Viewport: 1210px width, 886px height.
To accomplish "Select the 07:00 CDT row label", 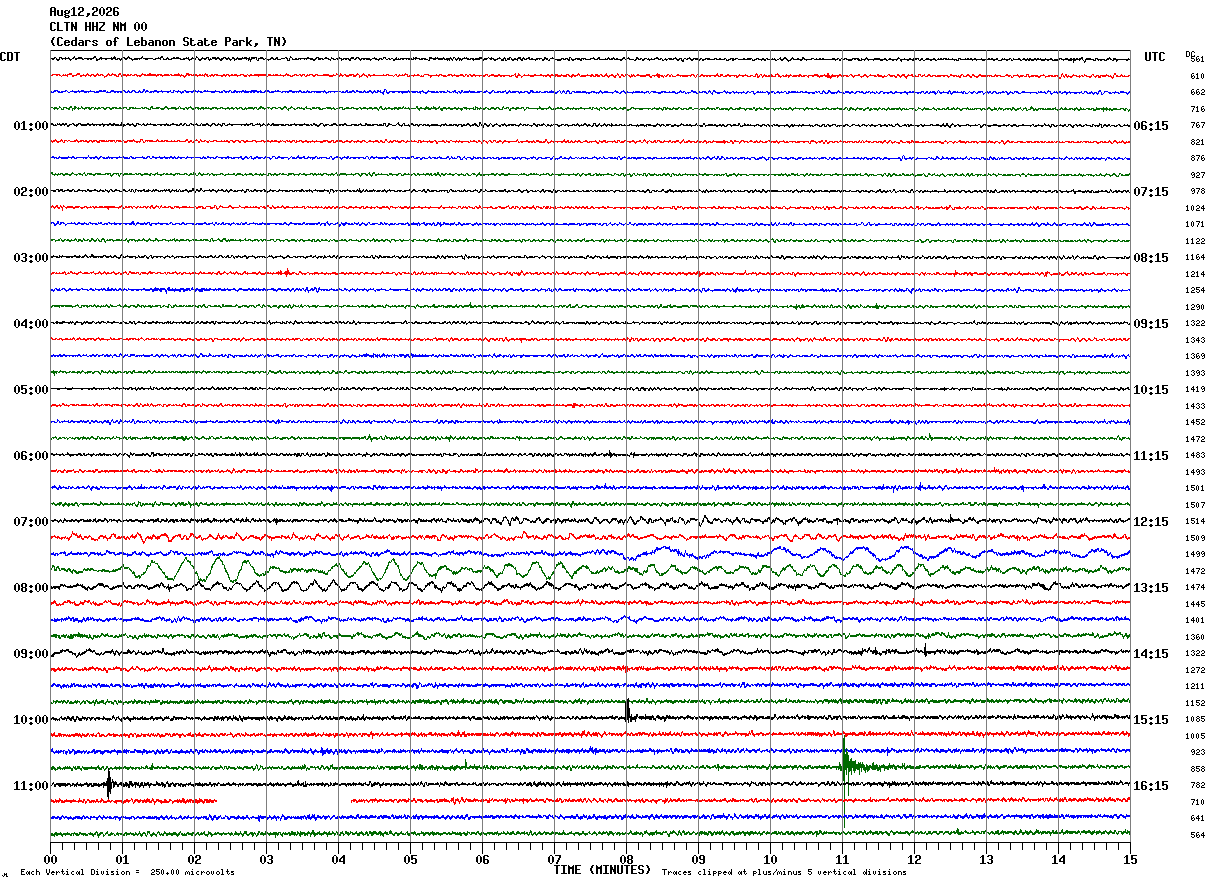I will 31,521.
